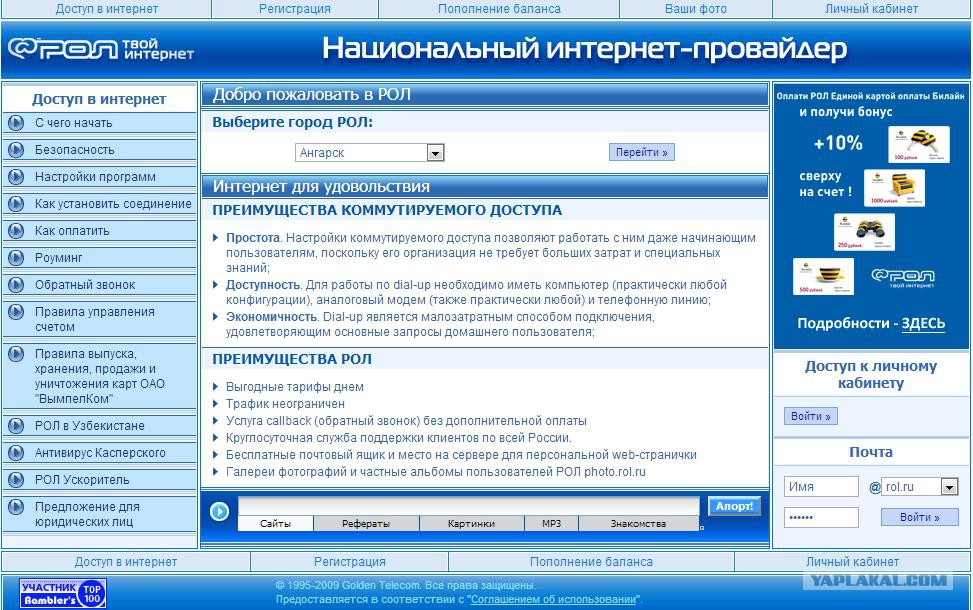Screen dimensions: 973x610
Task: Click the Aport search text field
Action: pyautogui.click(x=469, y=506)
